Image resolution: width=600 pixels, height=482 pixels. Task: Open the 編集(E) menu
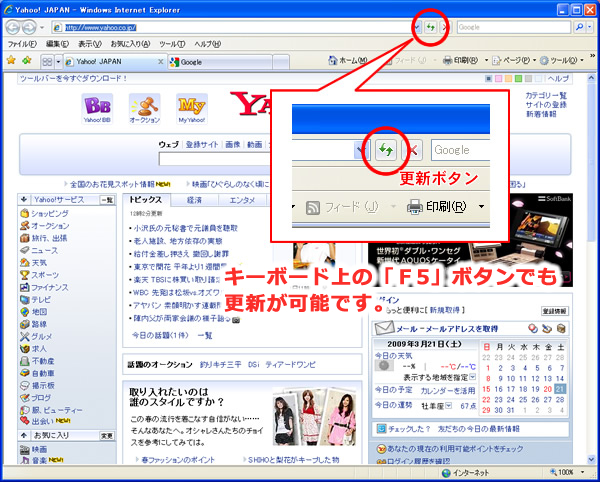click(x=57, y=44)
